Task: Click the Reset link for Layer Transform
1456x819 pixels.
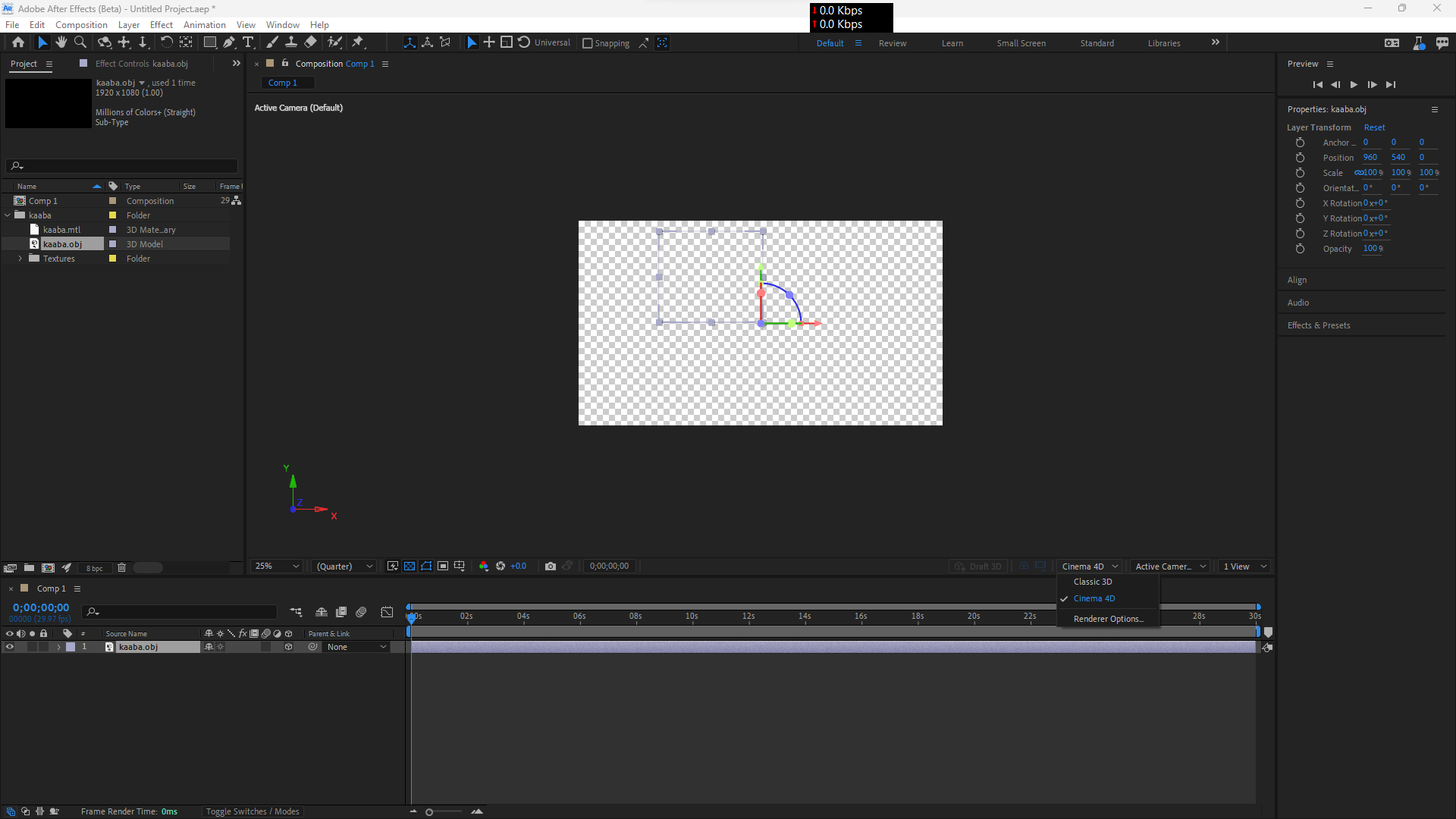Action: coord(1374,127)
